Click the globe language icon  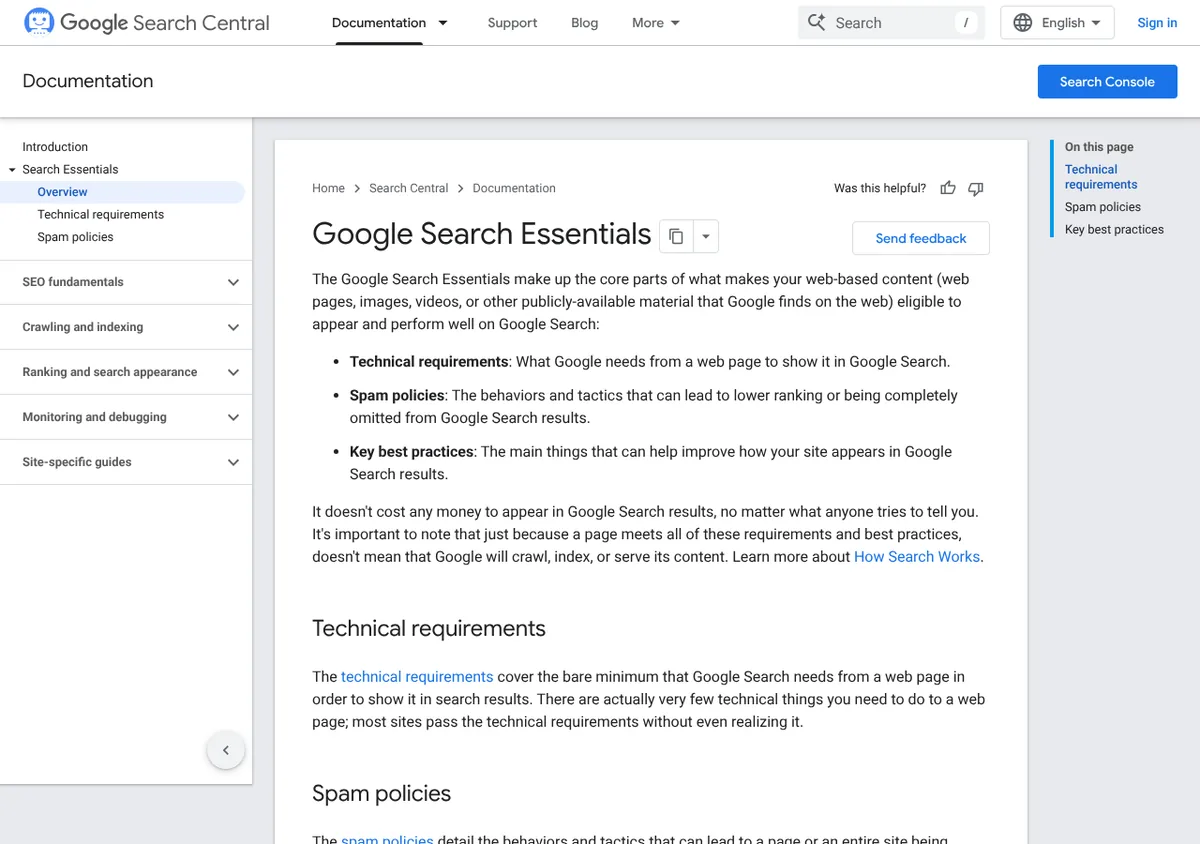(1022, 22)
